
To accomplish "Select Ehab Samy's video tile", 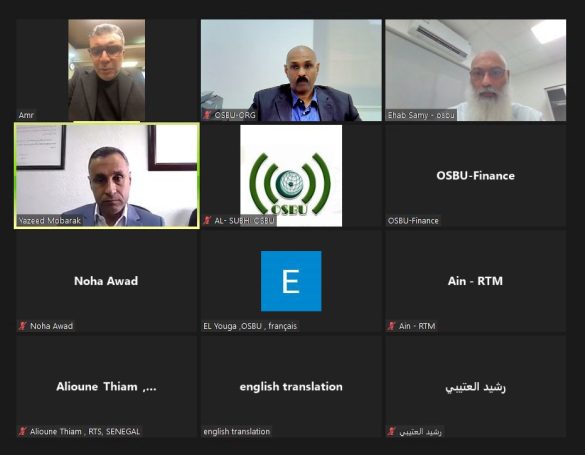I will (x=476, y=70).
